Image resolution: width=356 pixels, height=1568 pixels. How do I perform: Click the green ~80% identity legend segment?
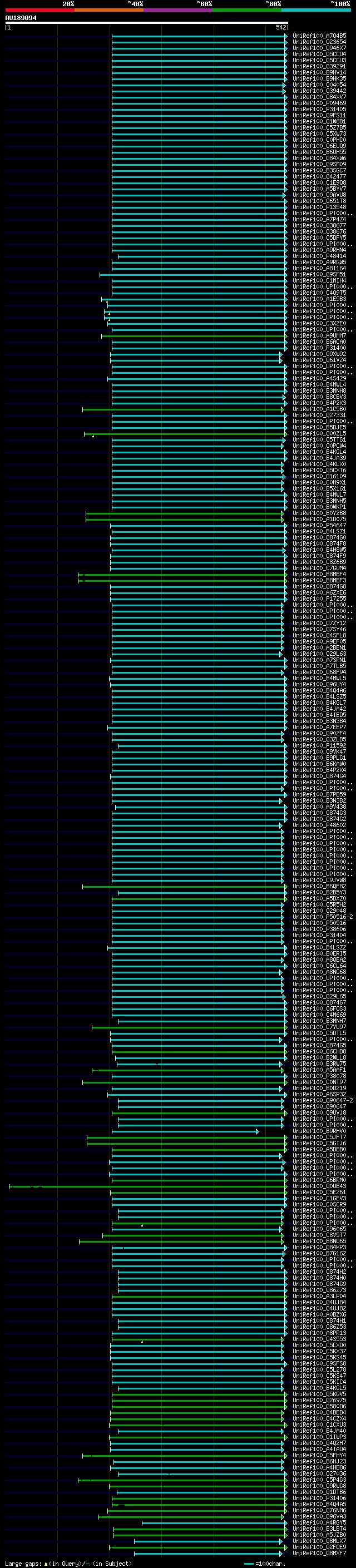[247, 10]
